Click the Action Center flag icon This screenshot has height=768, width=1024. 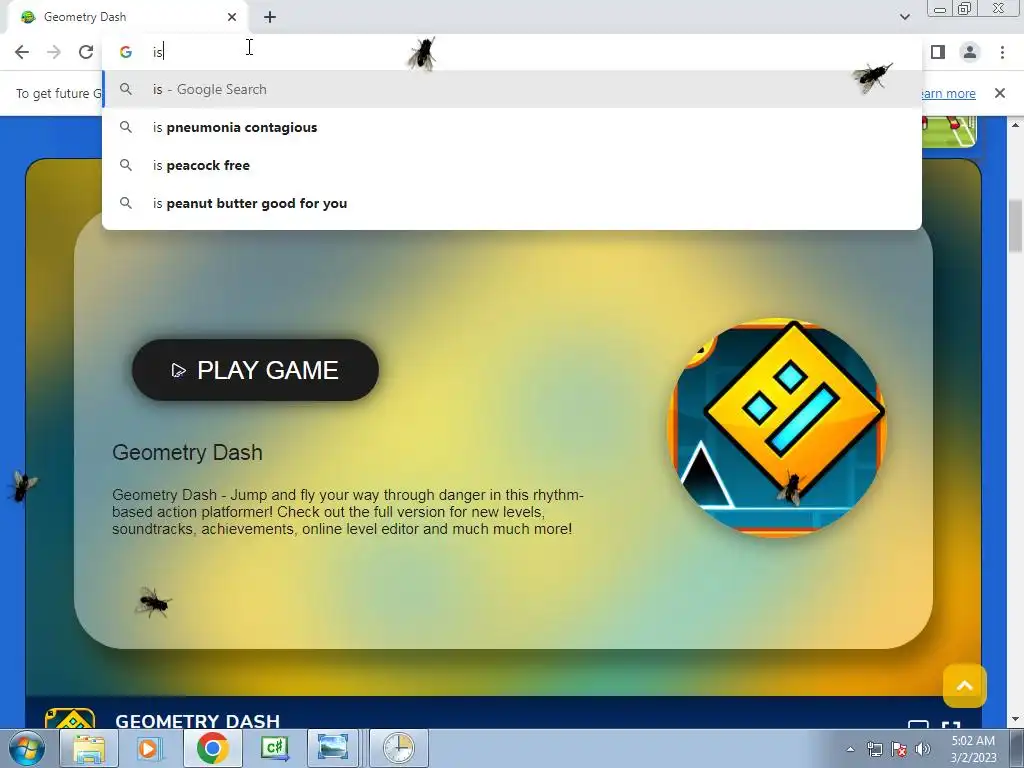pos(899,749)
